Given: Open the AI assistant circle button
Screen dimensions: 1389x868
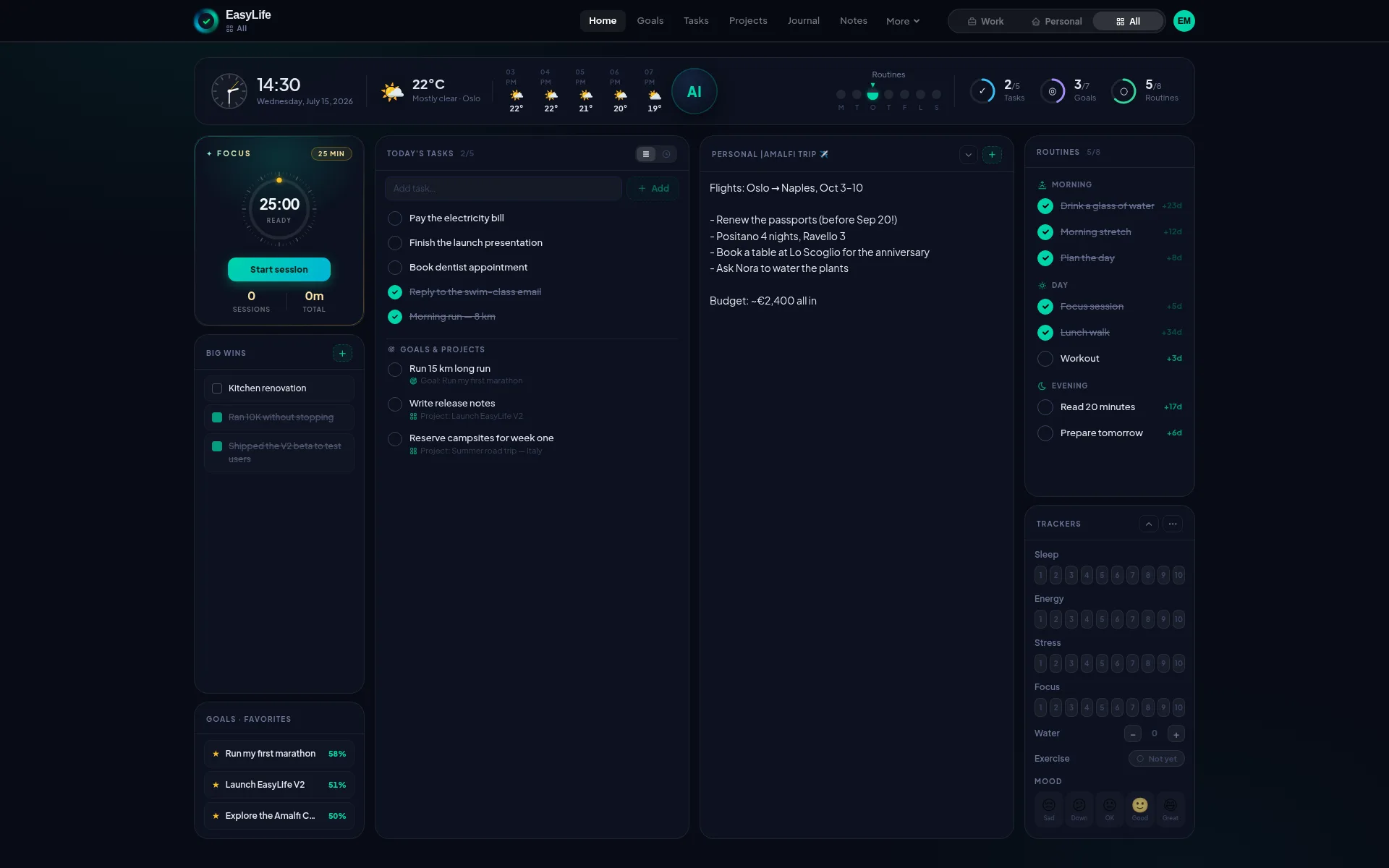Looking at the screenshot, I should (694, 92).
